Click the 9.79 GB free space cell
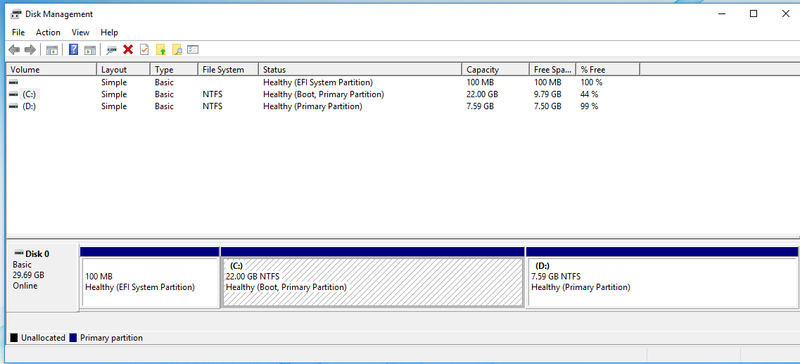 pyautogui.click(x=547, y=94)
